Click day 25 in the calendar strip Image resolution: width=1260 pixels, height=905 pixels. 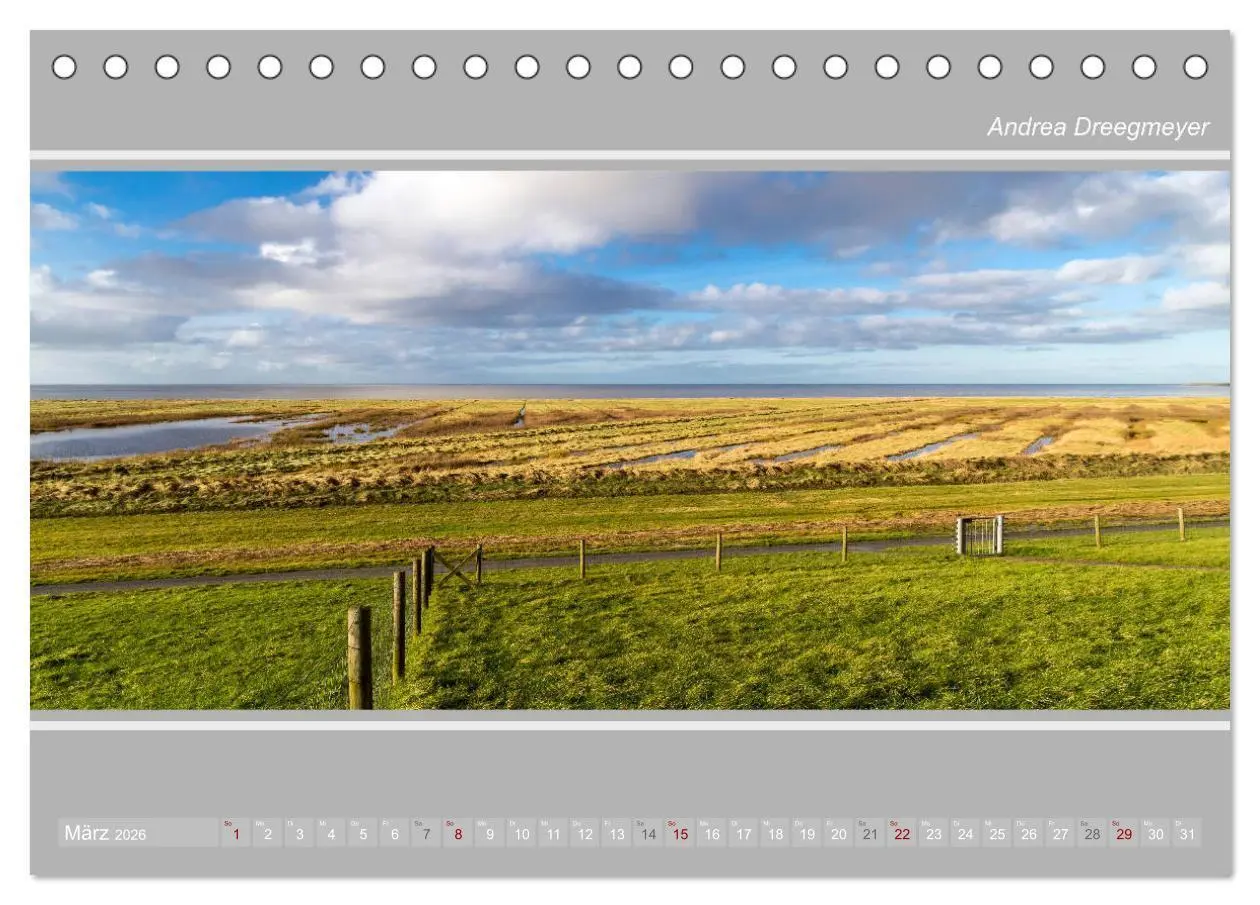click(x=997, y=833)
